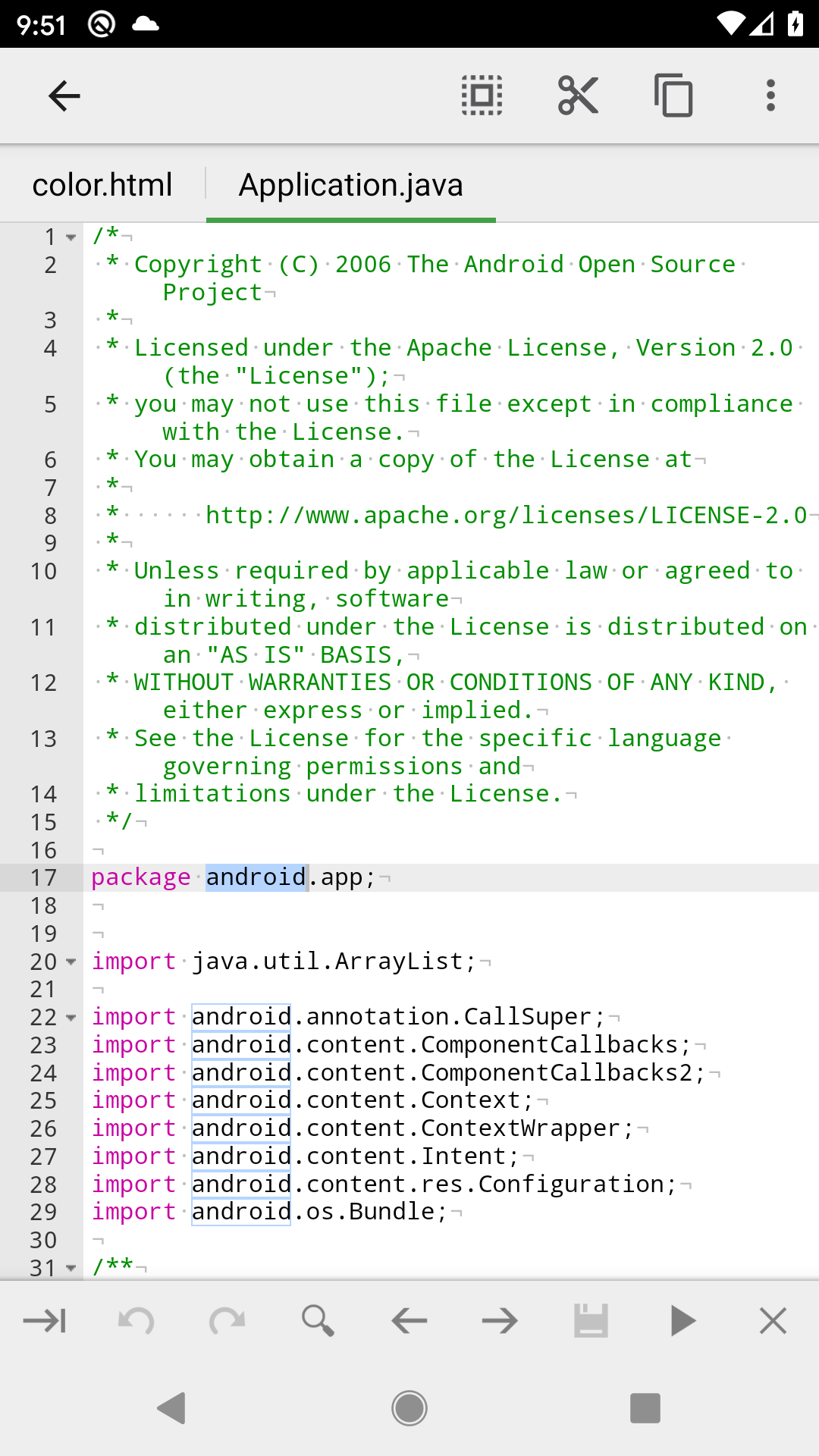Redo the last undone edit

coord(227,1321)
